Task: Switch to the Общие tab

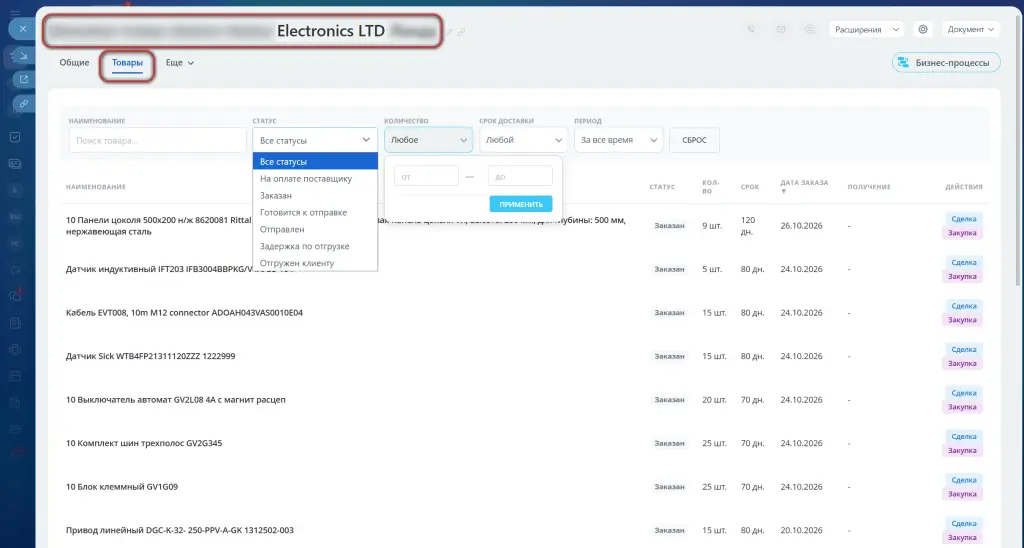Action: point(74,63)
